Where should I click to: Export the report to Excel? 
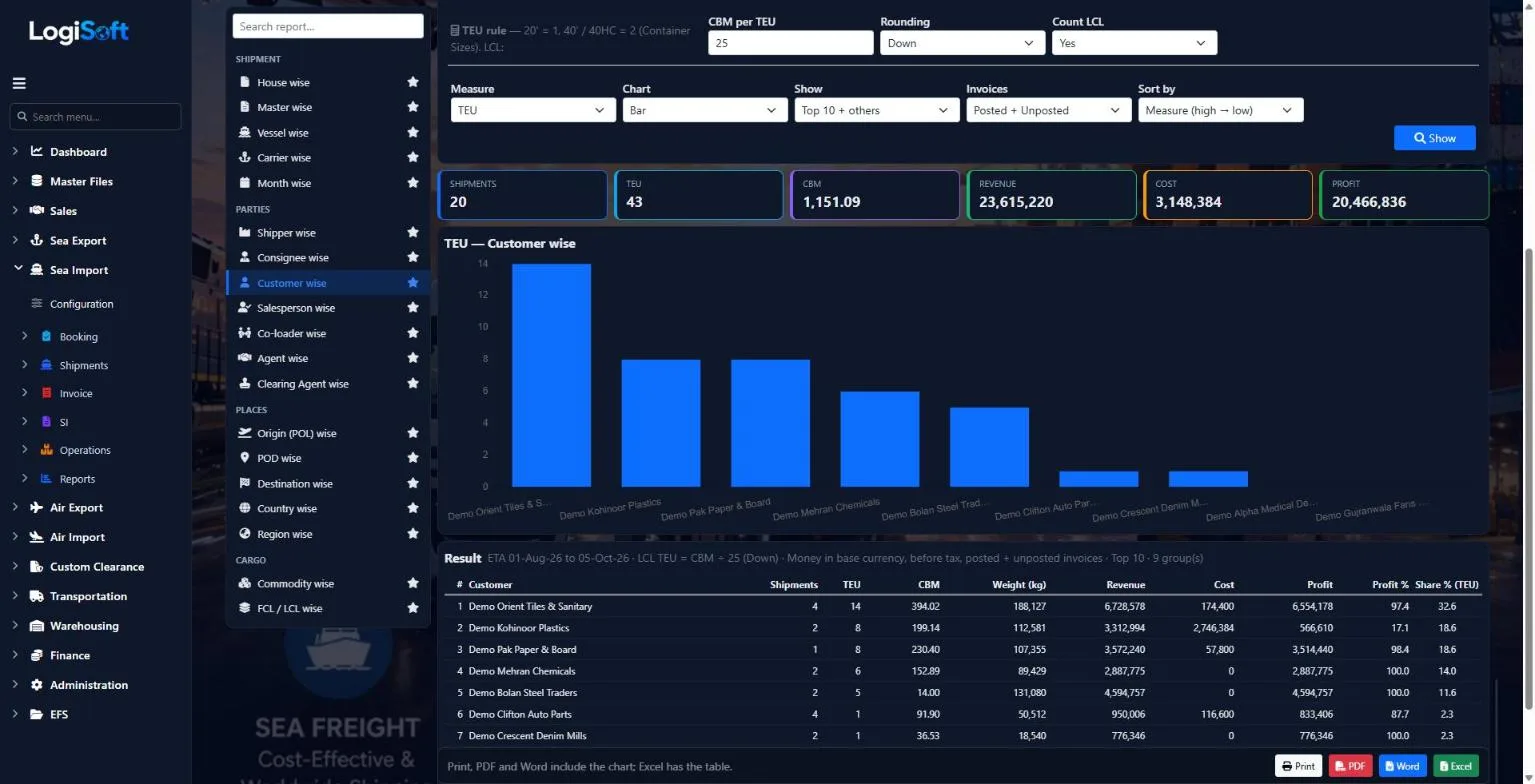[x=1455, y=766]
